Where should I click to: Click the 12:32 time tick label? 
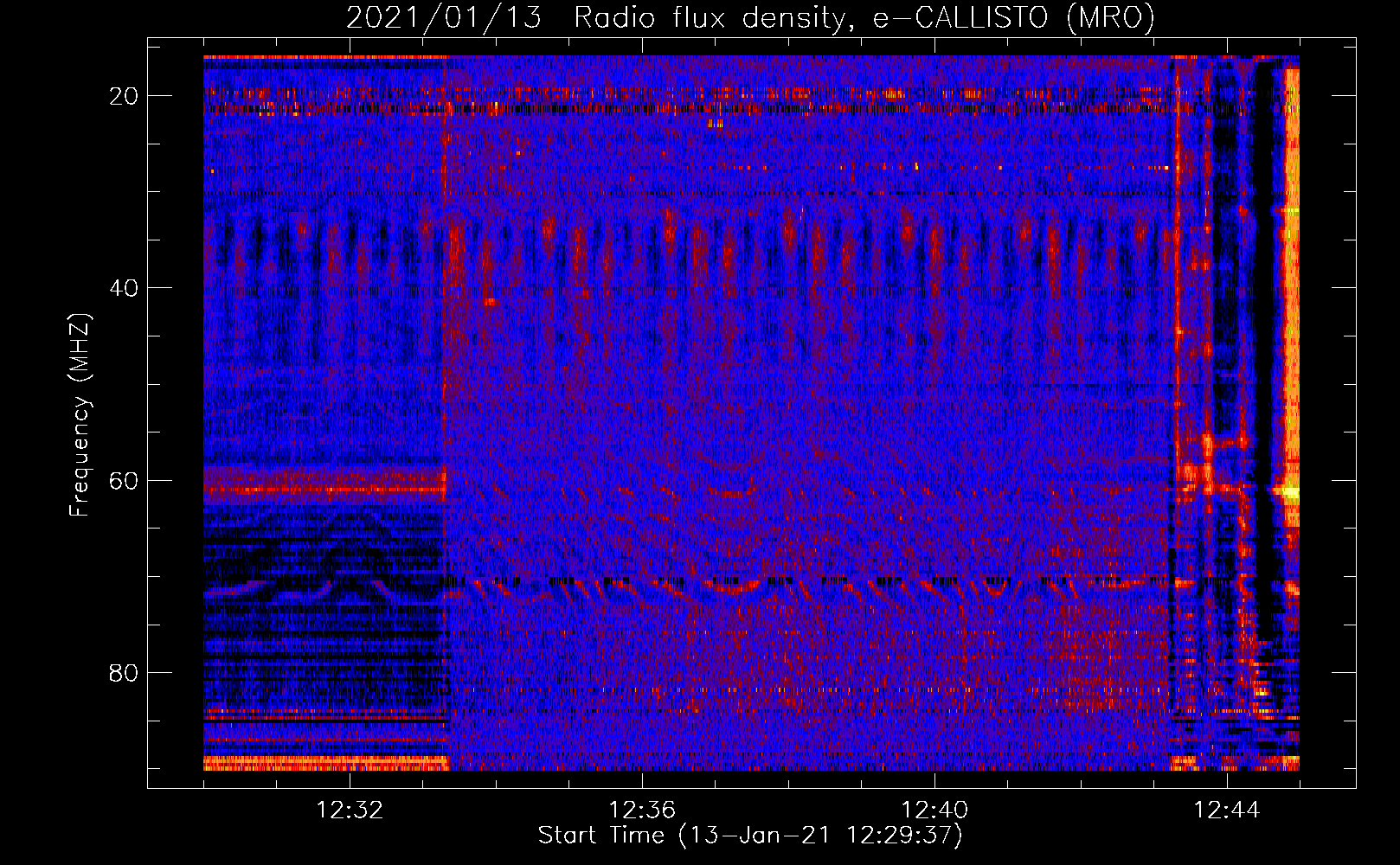click(x=350, y=811)
